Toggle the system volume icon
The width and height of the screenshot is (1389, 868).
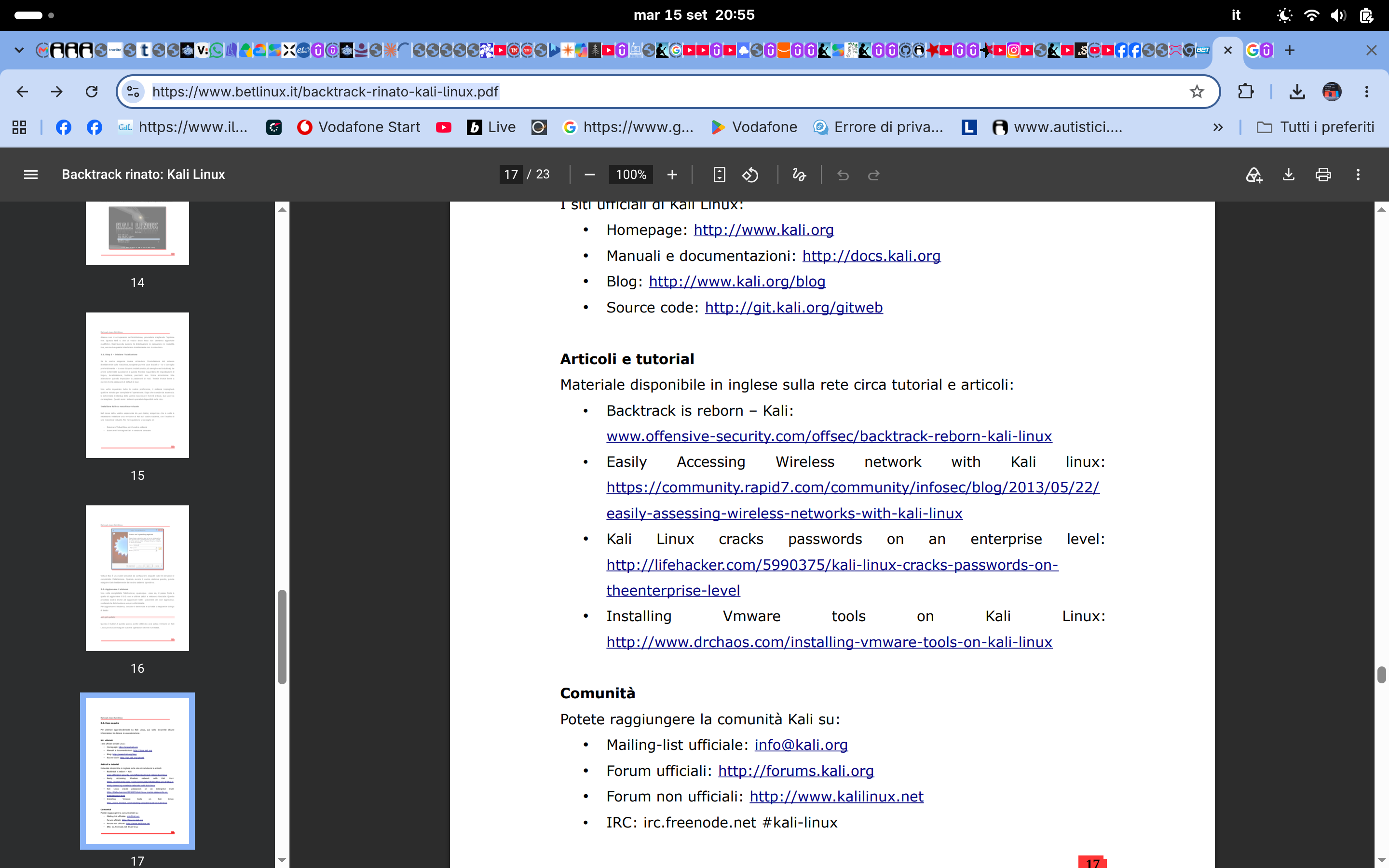(x=1338, y=15)
